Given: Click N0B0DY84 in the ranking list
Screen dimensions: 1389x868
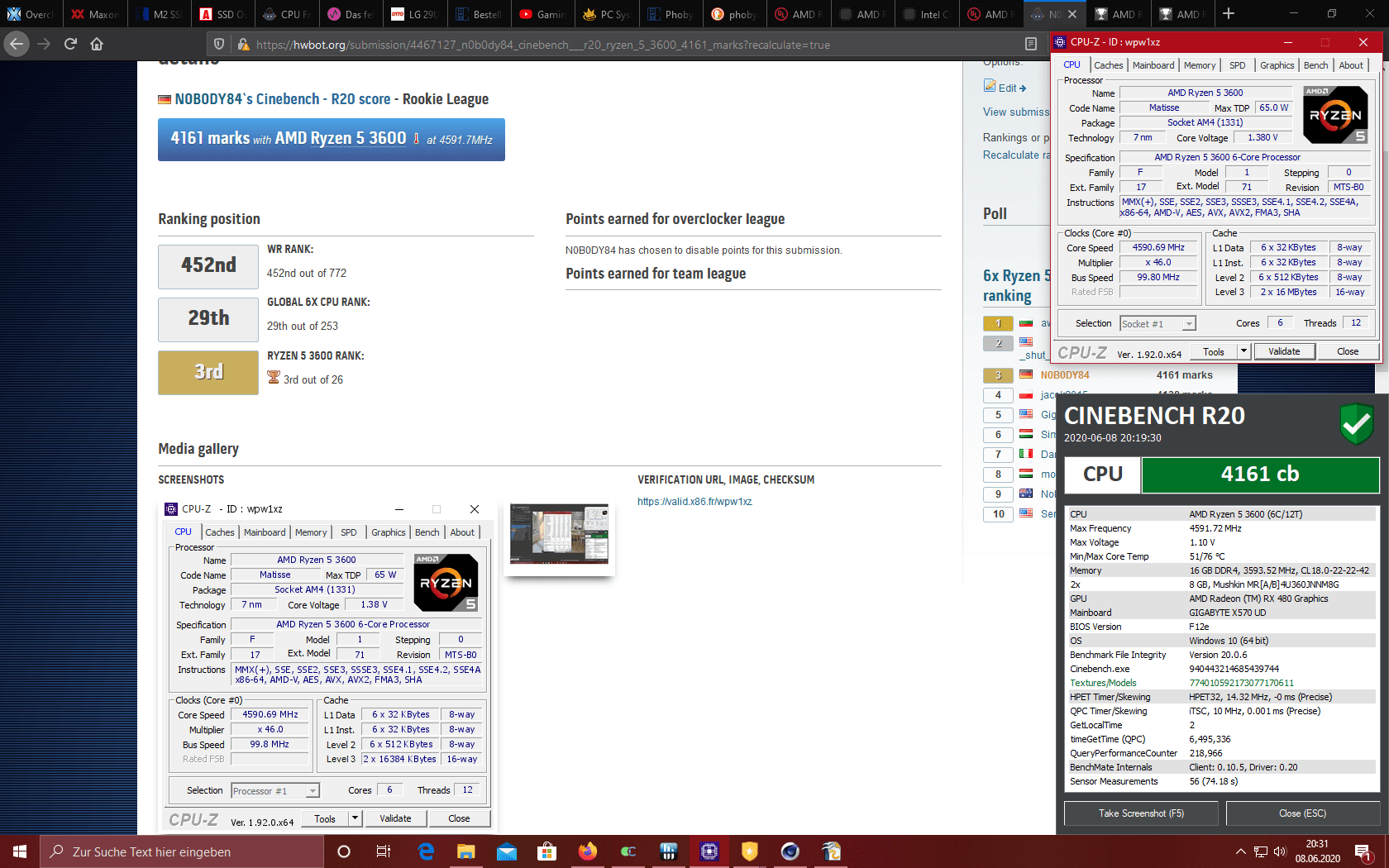Looking at the screenshot, I should click(x=1065, y=375).
